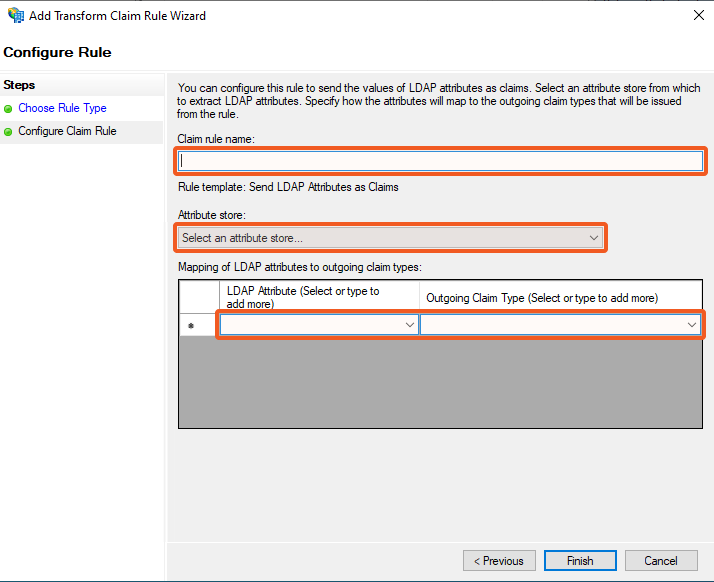This screenshot has width=714, height=582.
Task: Go to the Choose Rule Type step
Action: click(62, 108)
